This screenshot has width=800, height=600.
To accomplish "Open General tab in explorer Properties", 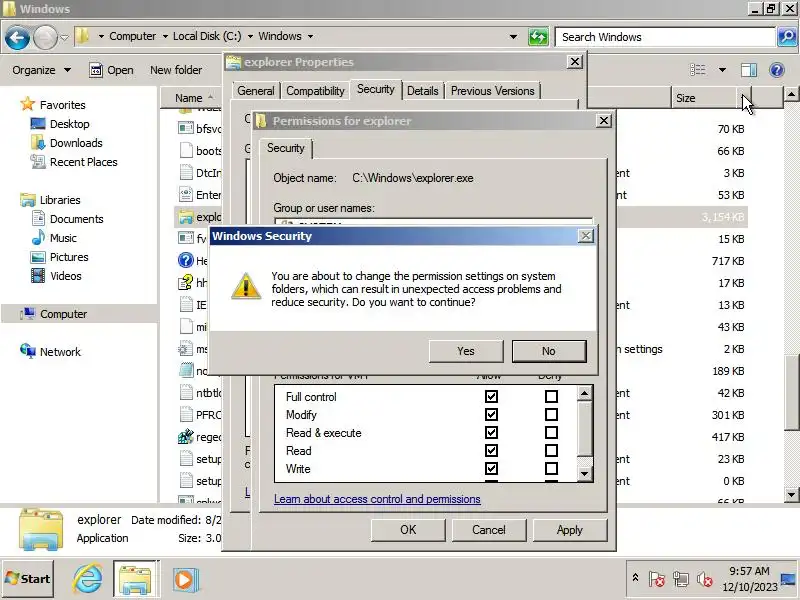I will point(256,91).
